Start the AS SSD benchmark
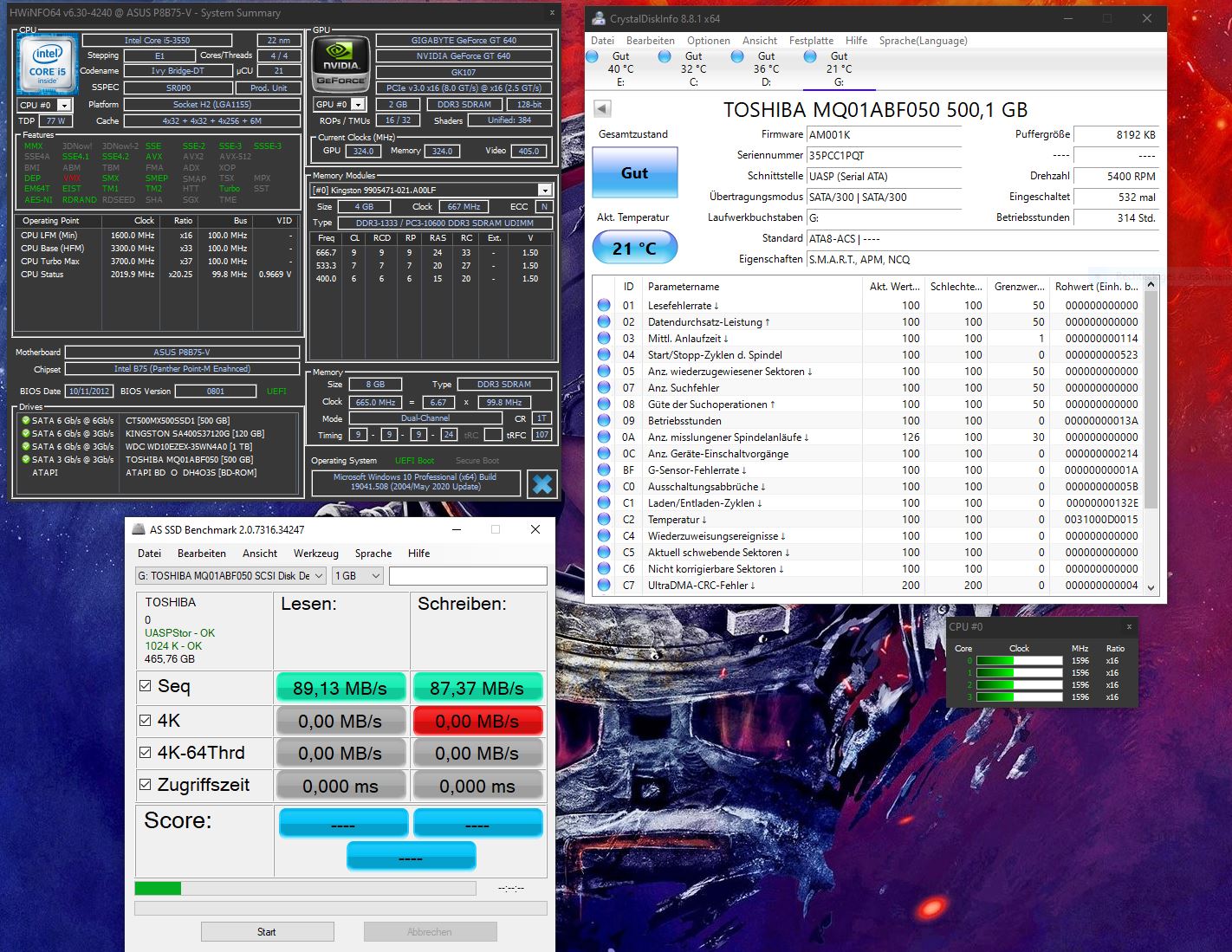The height and width of the screenshot is (952, 1232). pyautogui.click(x=267, y=932)
